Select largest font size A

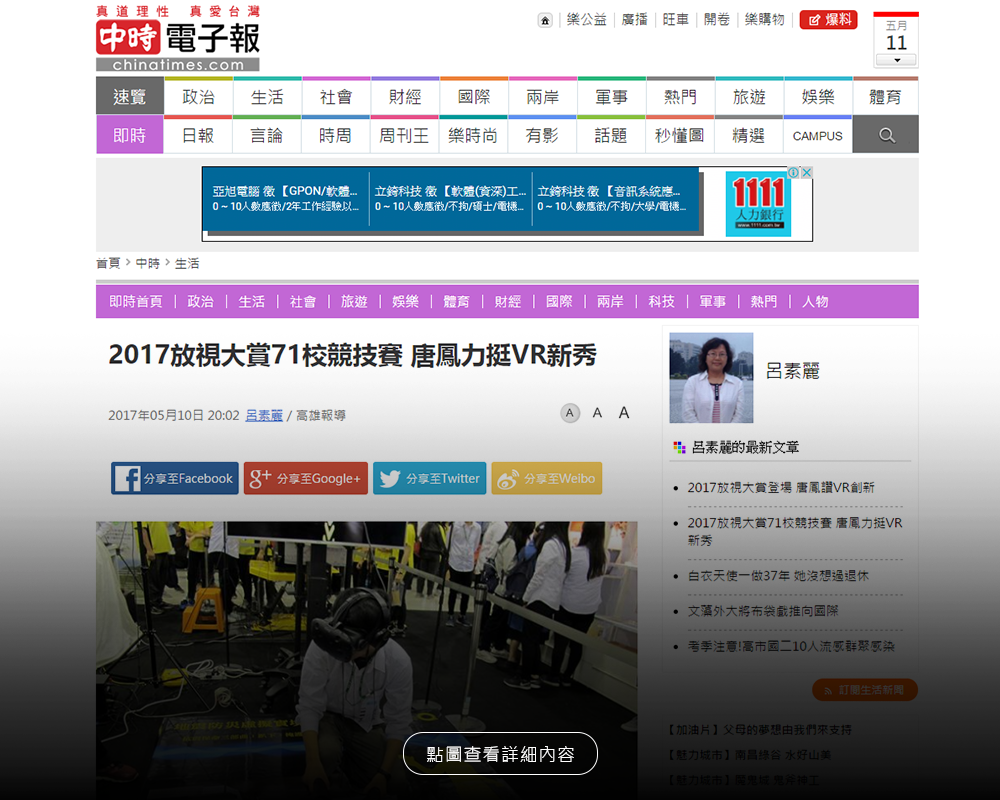pos(624,413)
